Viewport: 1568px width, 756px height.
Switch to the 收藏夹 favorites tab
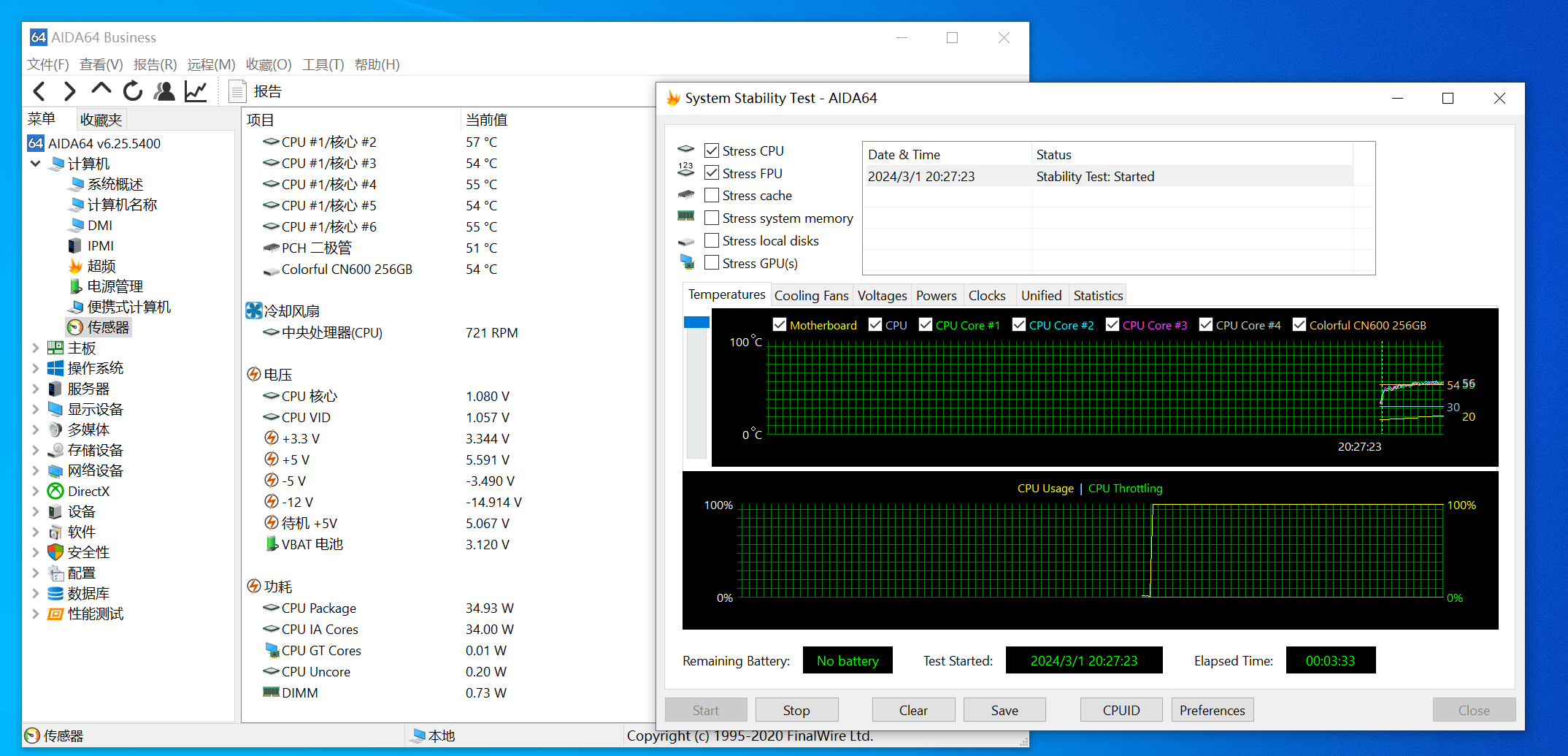point(101,119)
